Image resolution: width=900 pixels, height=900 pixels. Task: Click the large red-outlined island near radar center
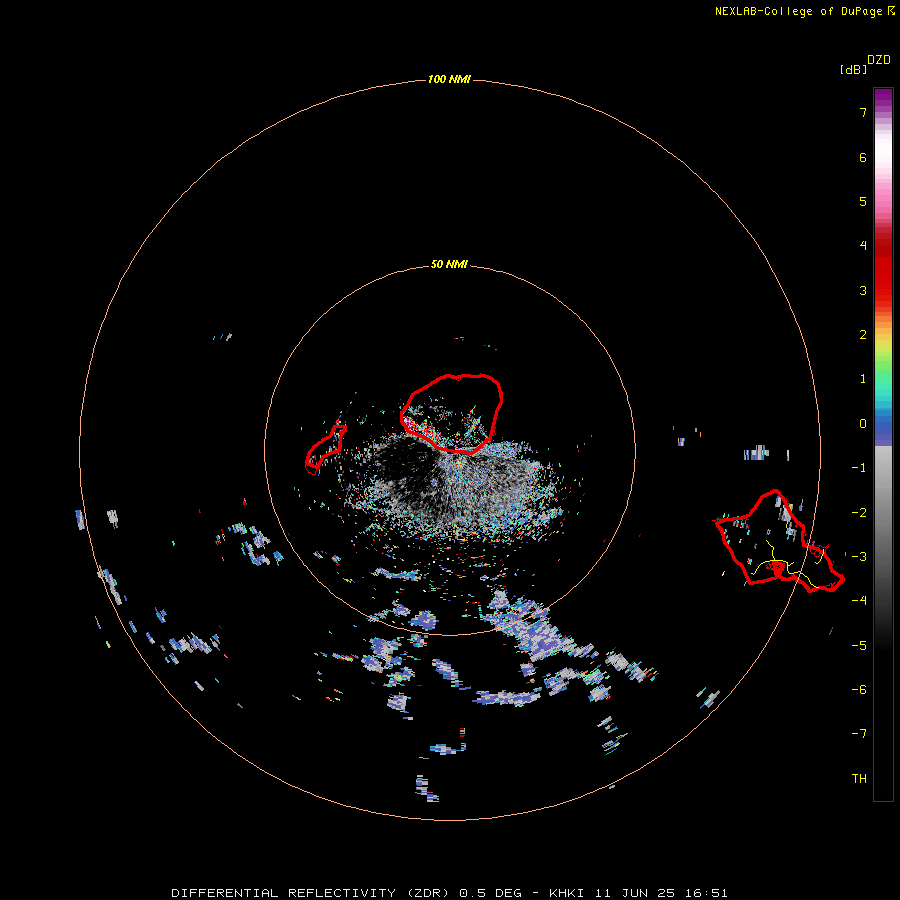452,413
